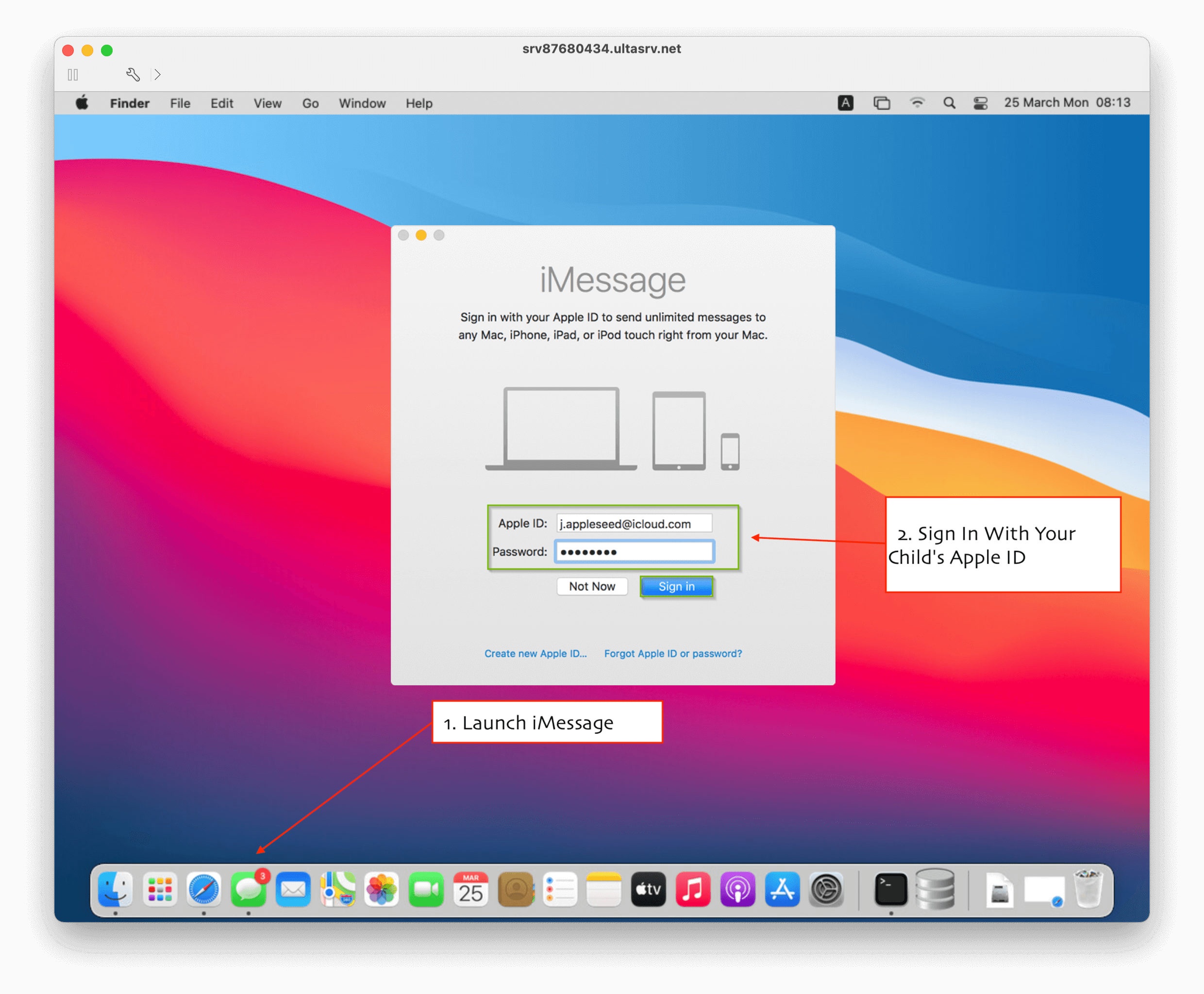Open Notes app in the Dock
Image resolution: width=1204 pixels, height=994 pixels.
(604, 889)
